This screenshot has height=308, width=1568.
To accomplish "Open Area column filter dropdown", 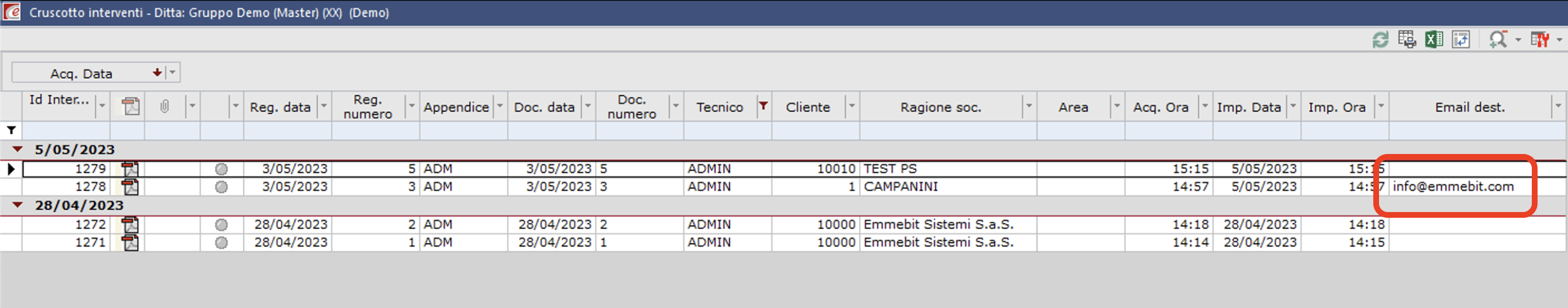I will (1117, 106).
